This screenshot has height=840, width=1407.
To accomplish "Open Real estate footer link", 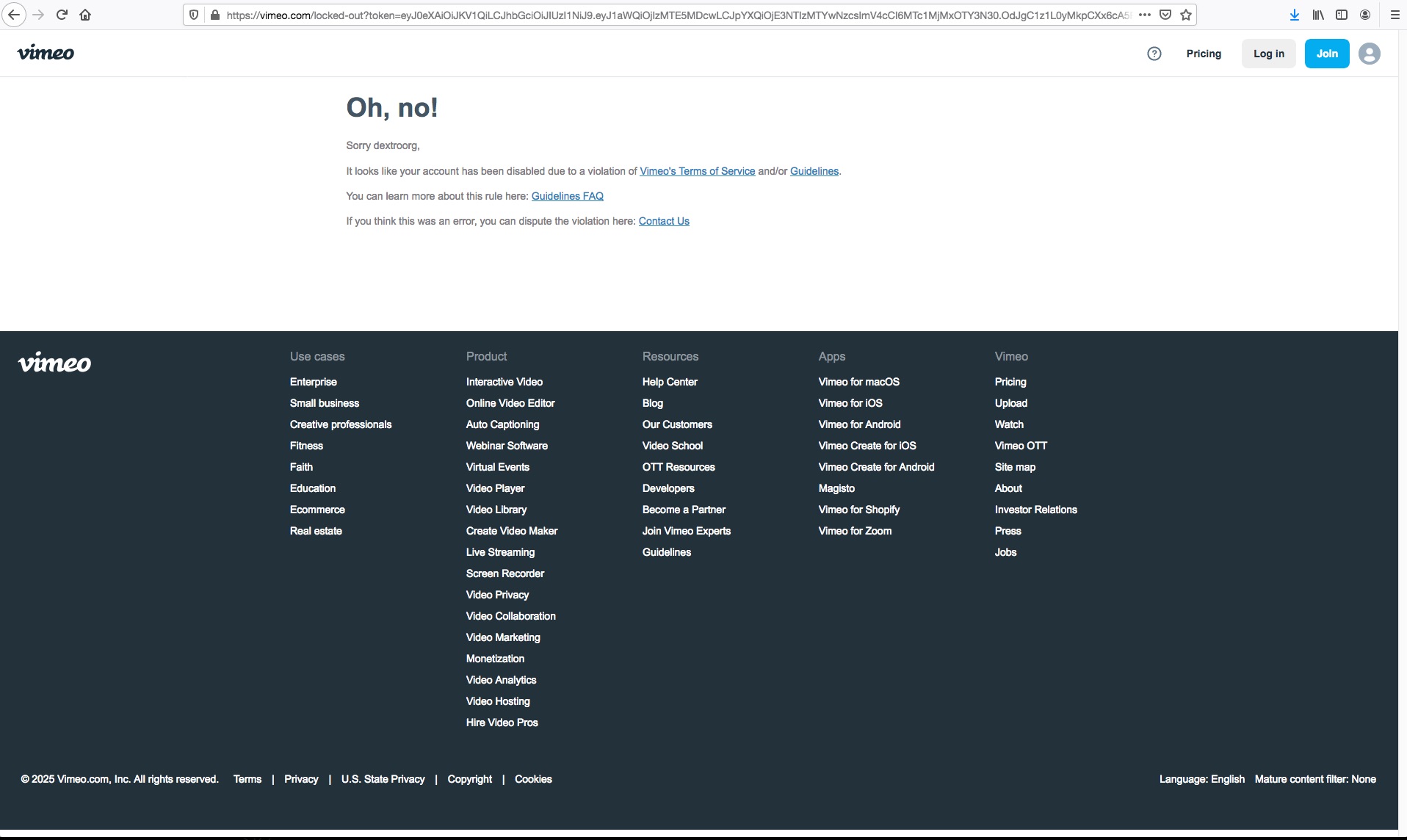I will click(316, 531).
